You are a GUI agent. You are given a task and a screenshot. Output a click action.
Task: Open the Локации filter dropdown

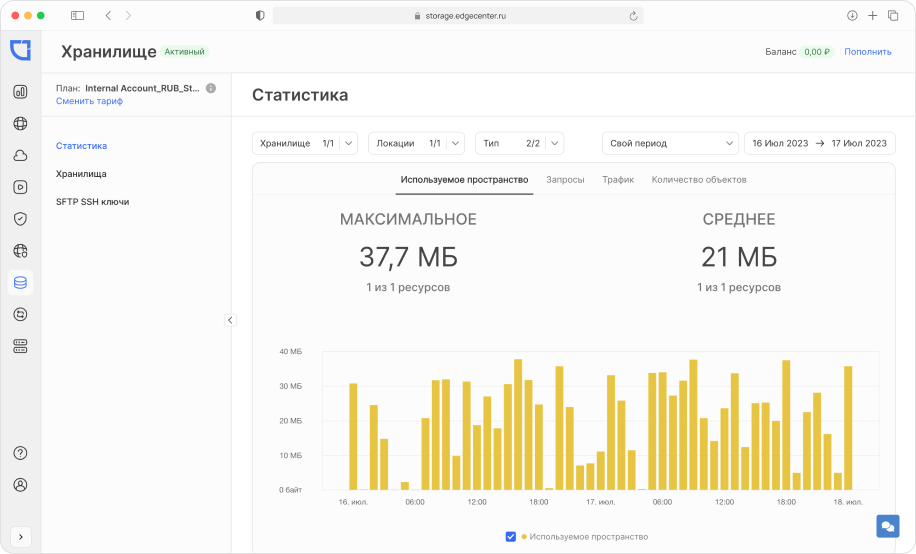(x=416, y=143)
